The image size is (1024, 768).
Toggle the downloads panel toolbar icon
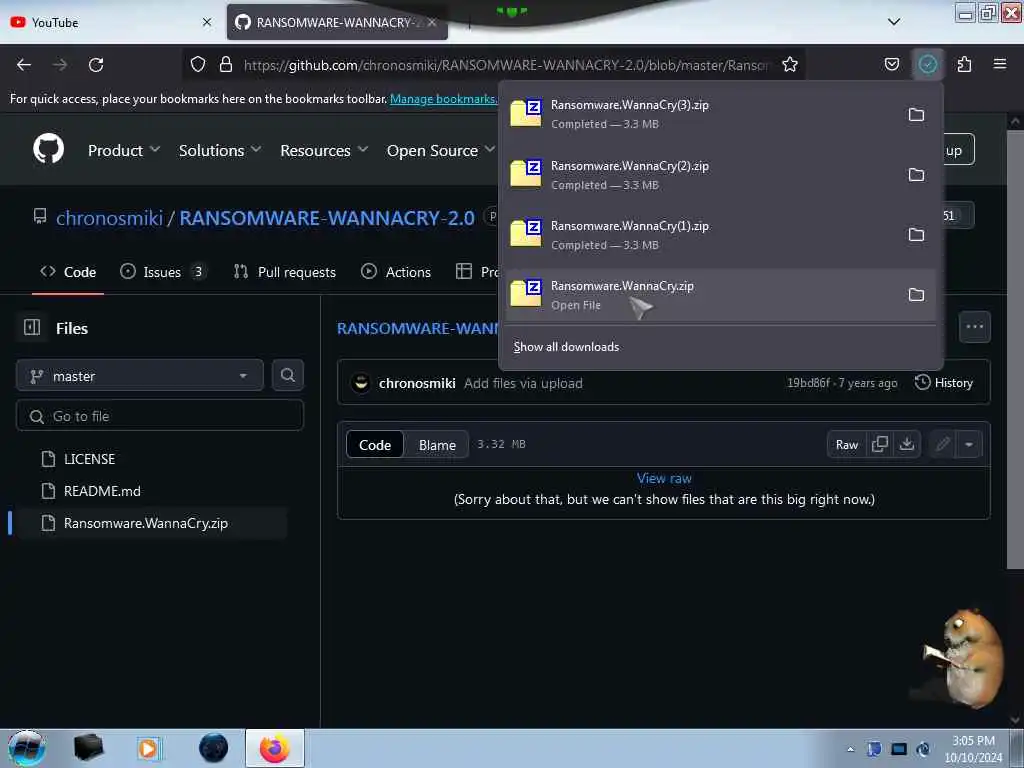pyautogui.click(x=927, y=64)
